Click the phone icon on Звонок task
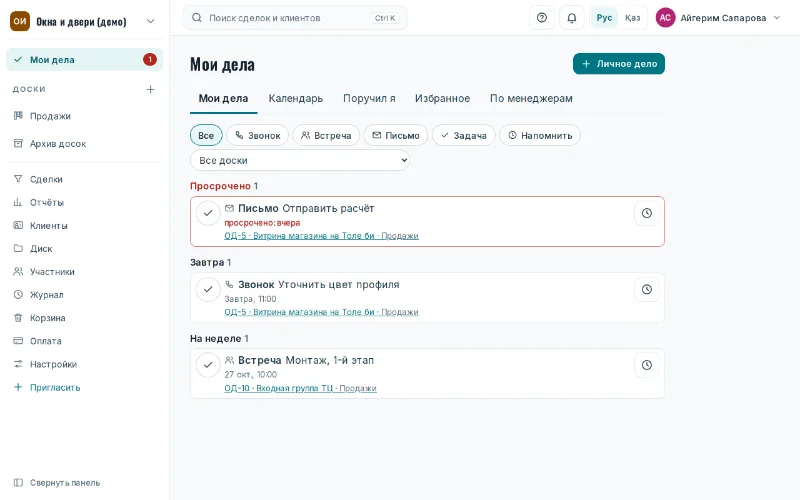This screenshot has width=800, height=500. pyautogui.click(x=230, y=284)
